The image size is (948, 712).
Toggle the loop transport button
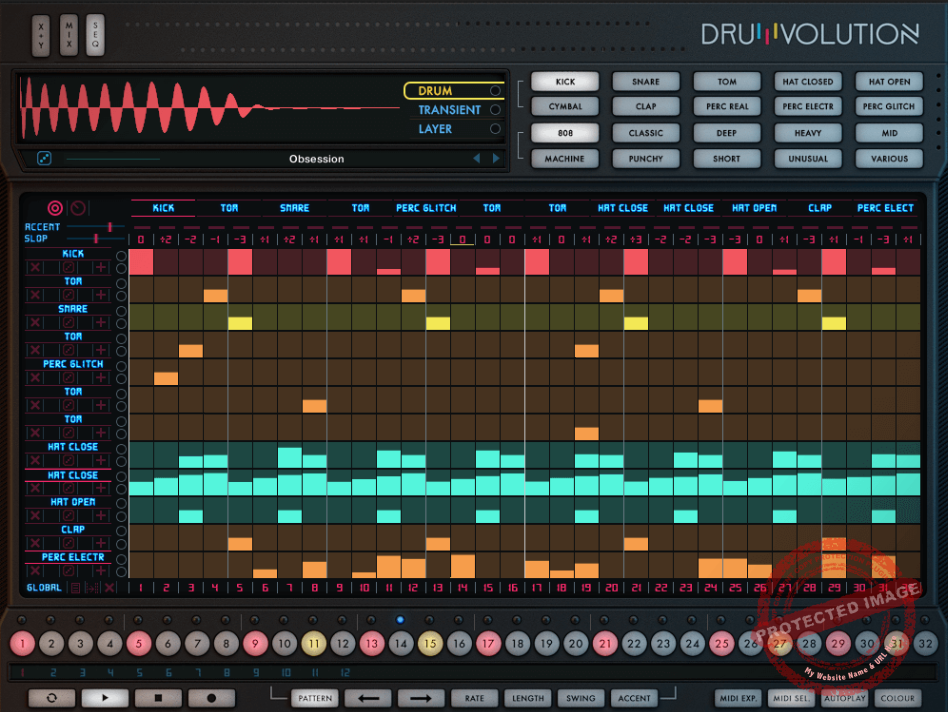coord(51,698)
